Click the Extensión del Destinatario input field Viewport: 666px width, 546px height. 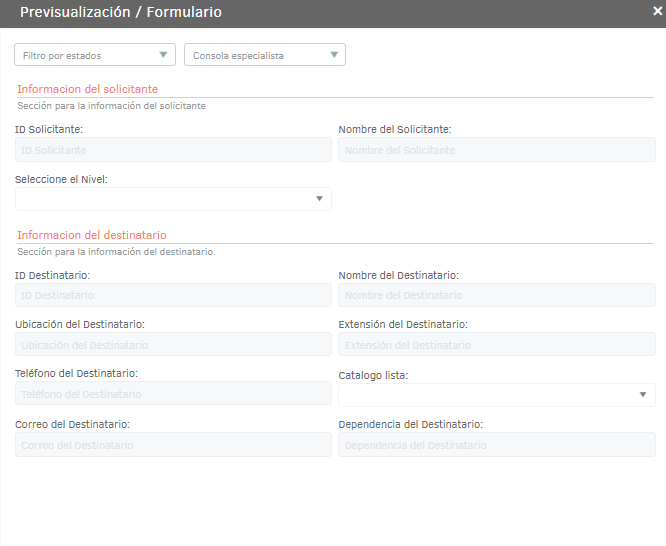pos(497,344)
